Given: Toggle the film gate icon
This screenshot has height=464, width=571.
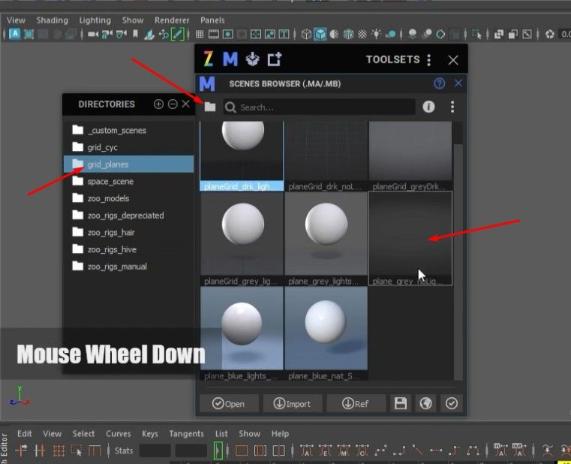Looking at the screenshot, I should pyautogui.click(x=213, y=34).
